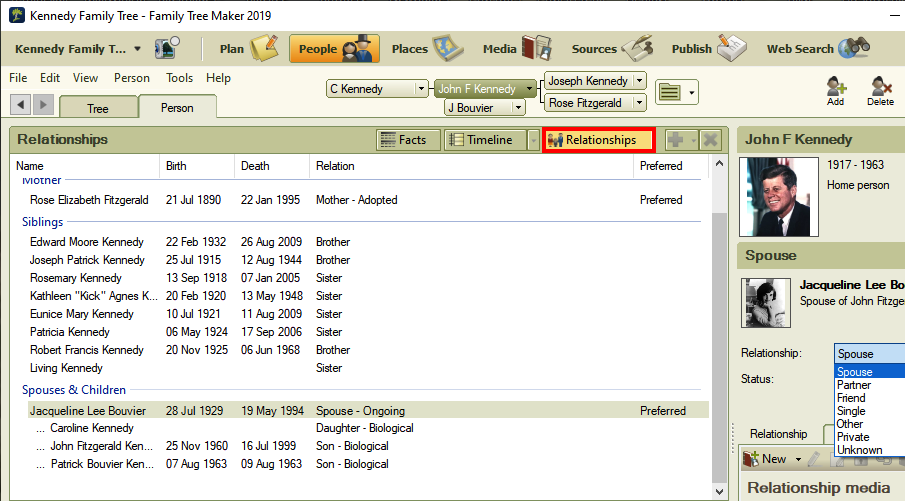
Task: Open the View menu
Action: 85,77
